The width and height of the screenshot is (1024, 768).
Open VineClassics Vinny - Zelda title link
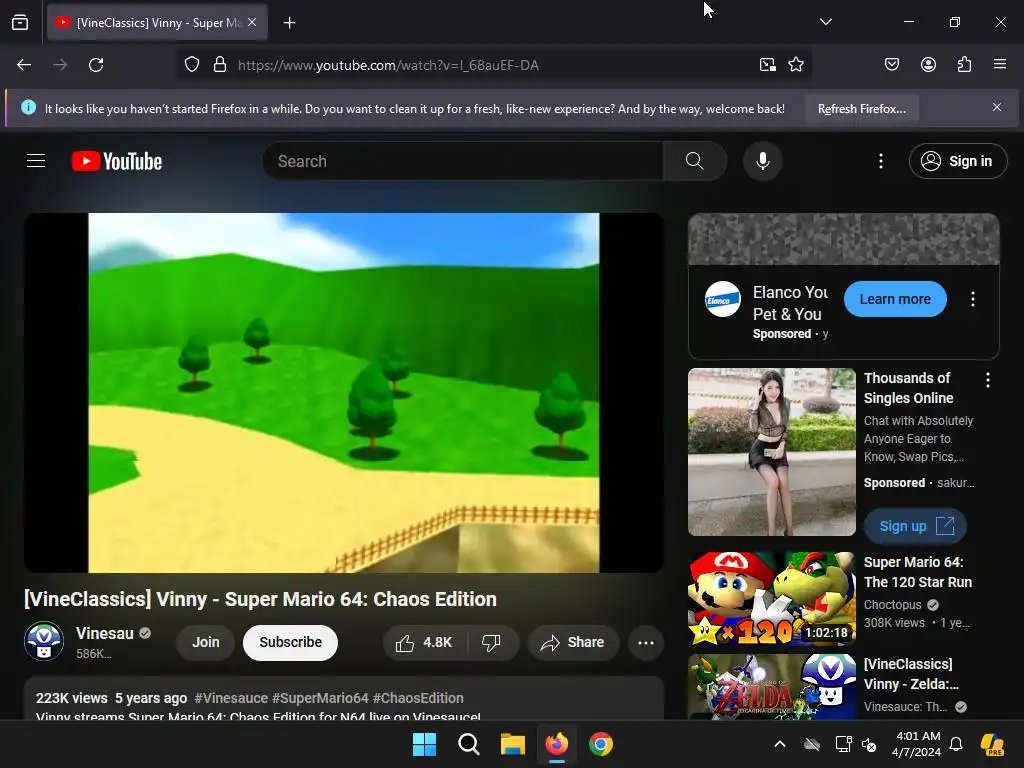click(x=911, y=674)
